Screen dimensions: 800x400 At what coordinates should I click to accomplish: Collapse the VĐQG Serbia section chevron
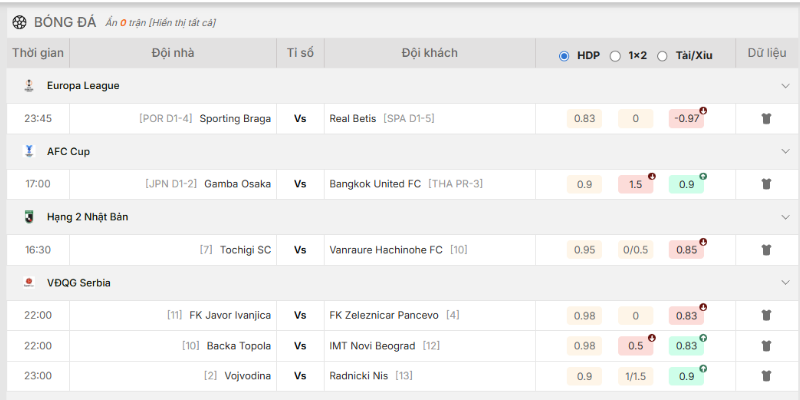[785, 283]
